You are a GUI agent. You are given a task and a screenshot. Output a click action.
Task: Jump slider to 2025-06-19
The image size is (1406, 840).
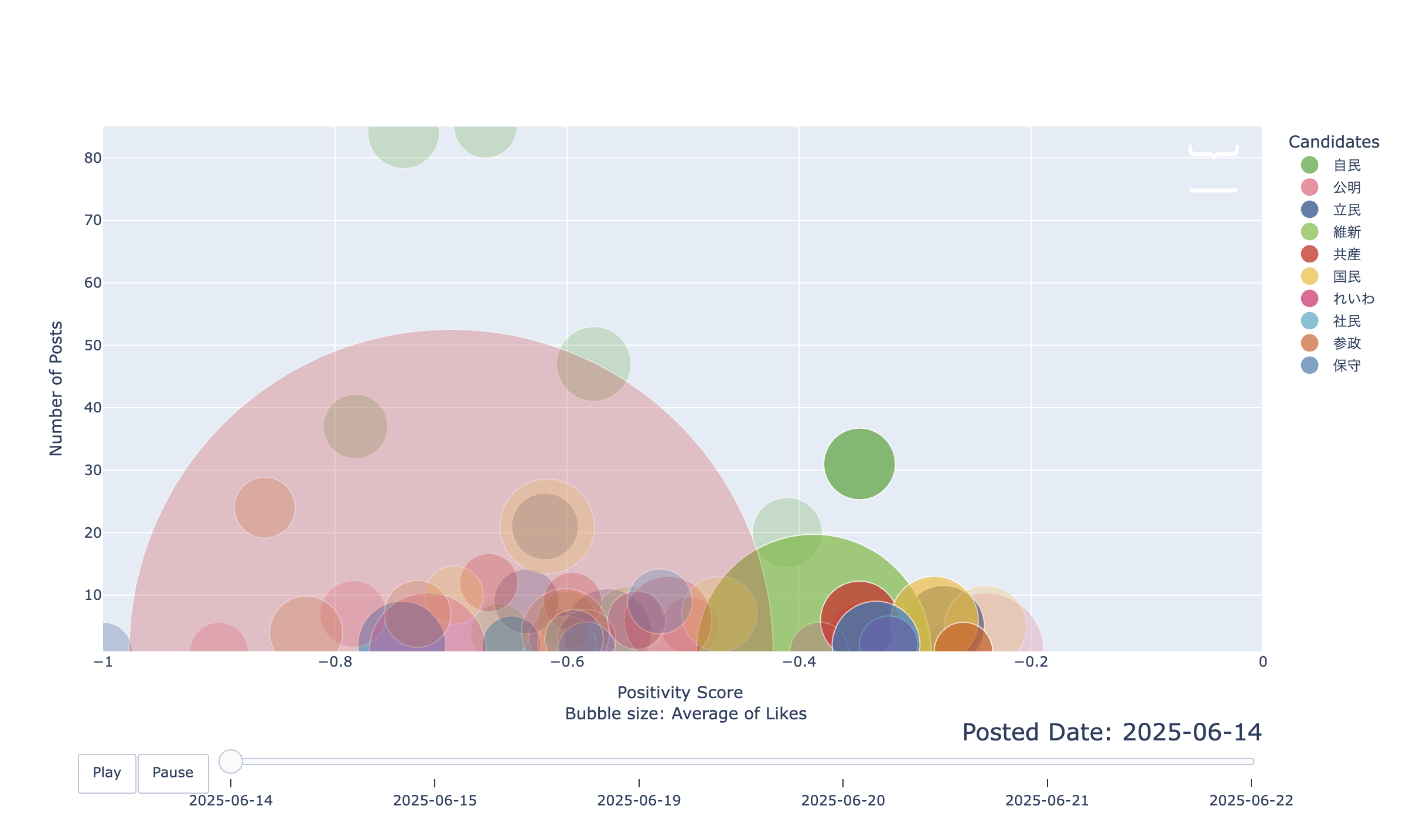click(639, 800)
